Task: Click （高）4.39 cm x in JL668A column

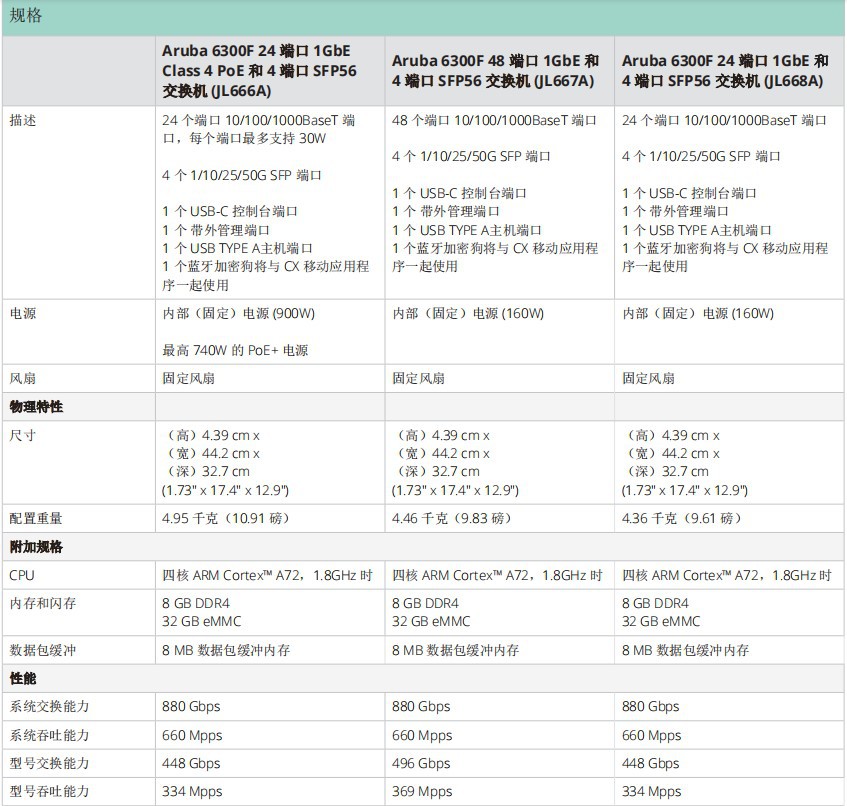Action: (x=672, y=435)
